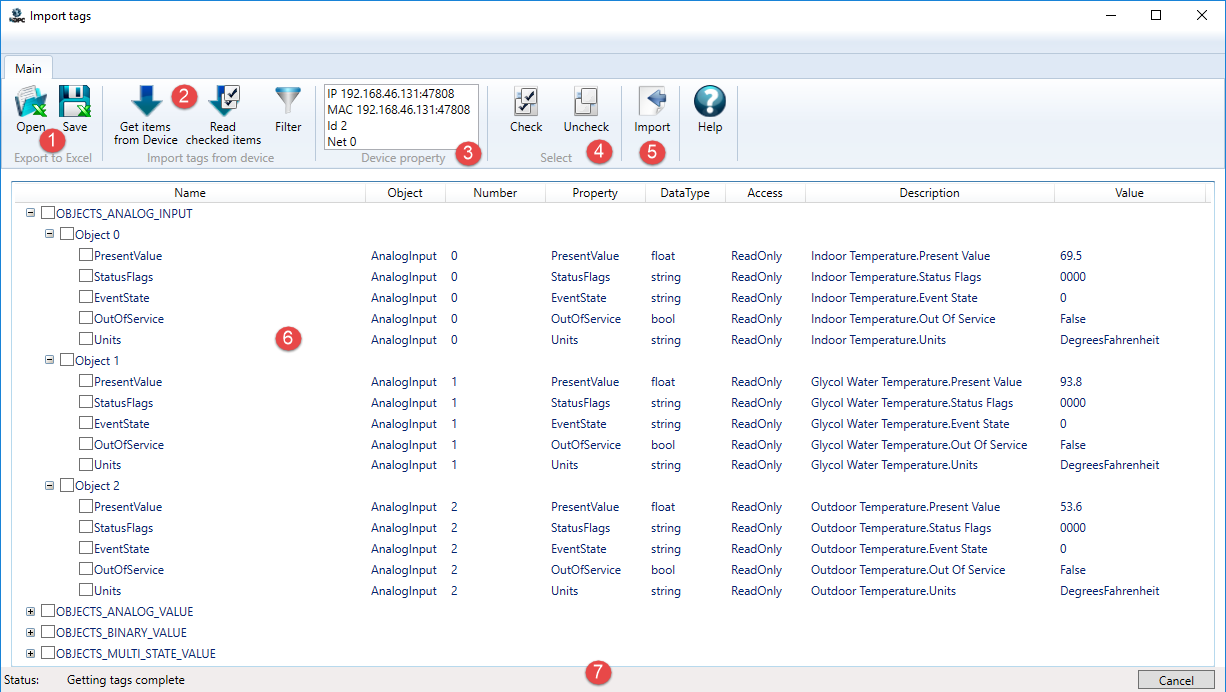Click the Access column header
Viewport: 1226px width, 692px height.
[765, 193]
